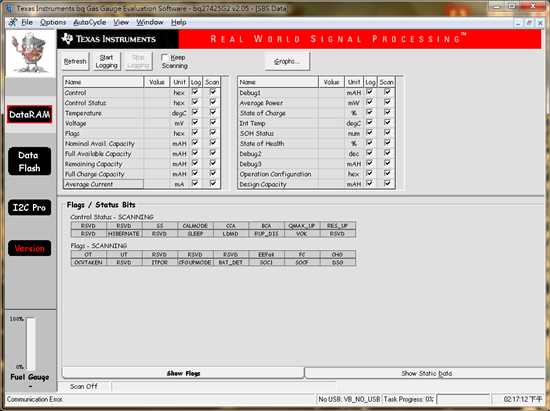Open the Graphs window button
The width and height of the screenshot is (550, 411).
287,61
